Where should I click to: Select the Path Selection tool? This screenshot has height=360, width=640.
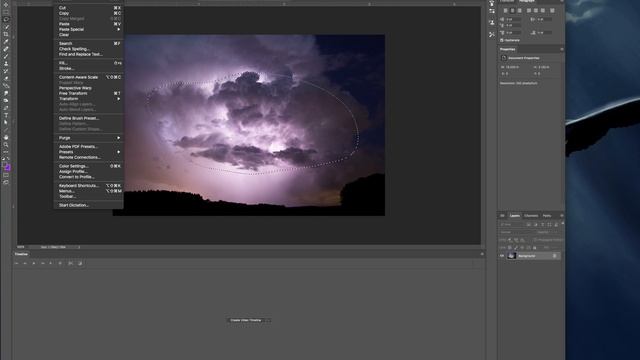coord(6,122)
